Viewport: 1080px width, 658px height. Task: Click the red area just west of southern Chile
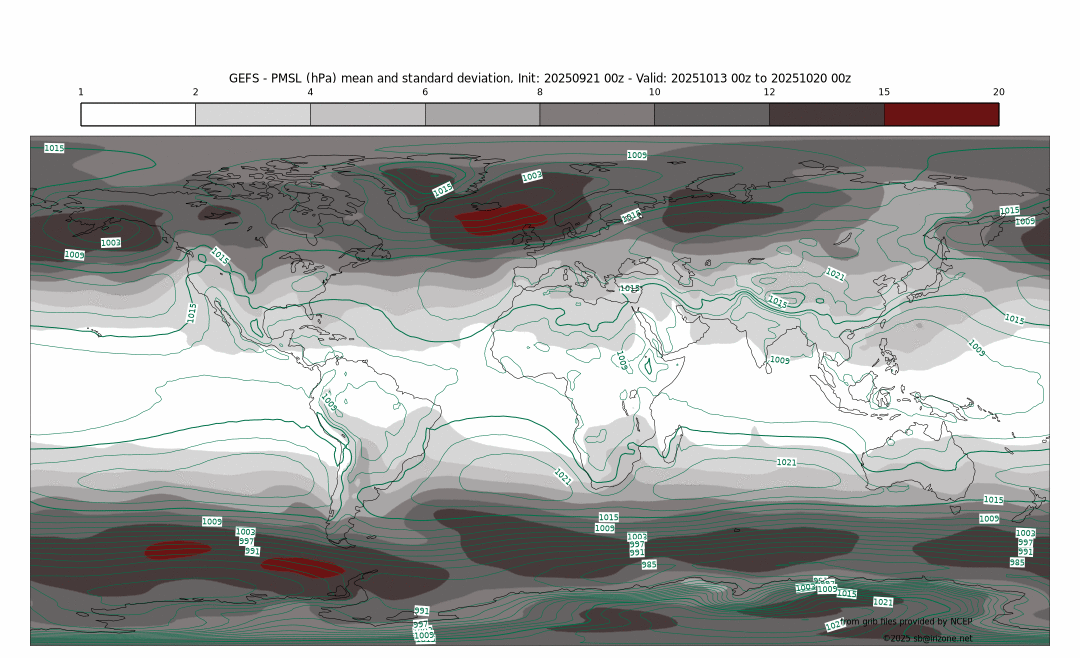click(303, 567)
